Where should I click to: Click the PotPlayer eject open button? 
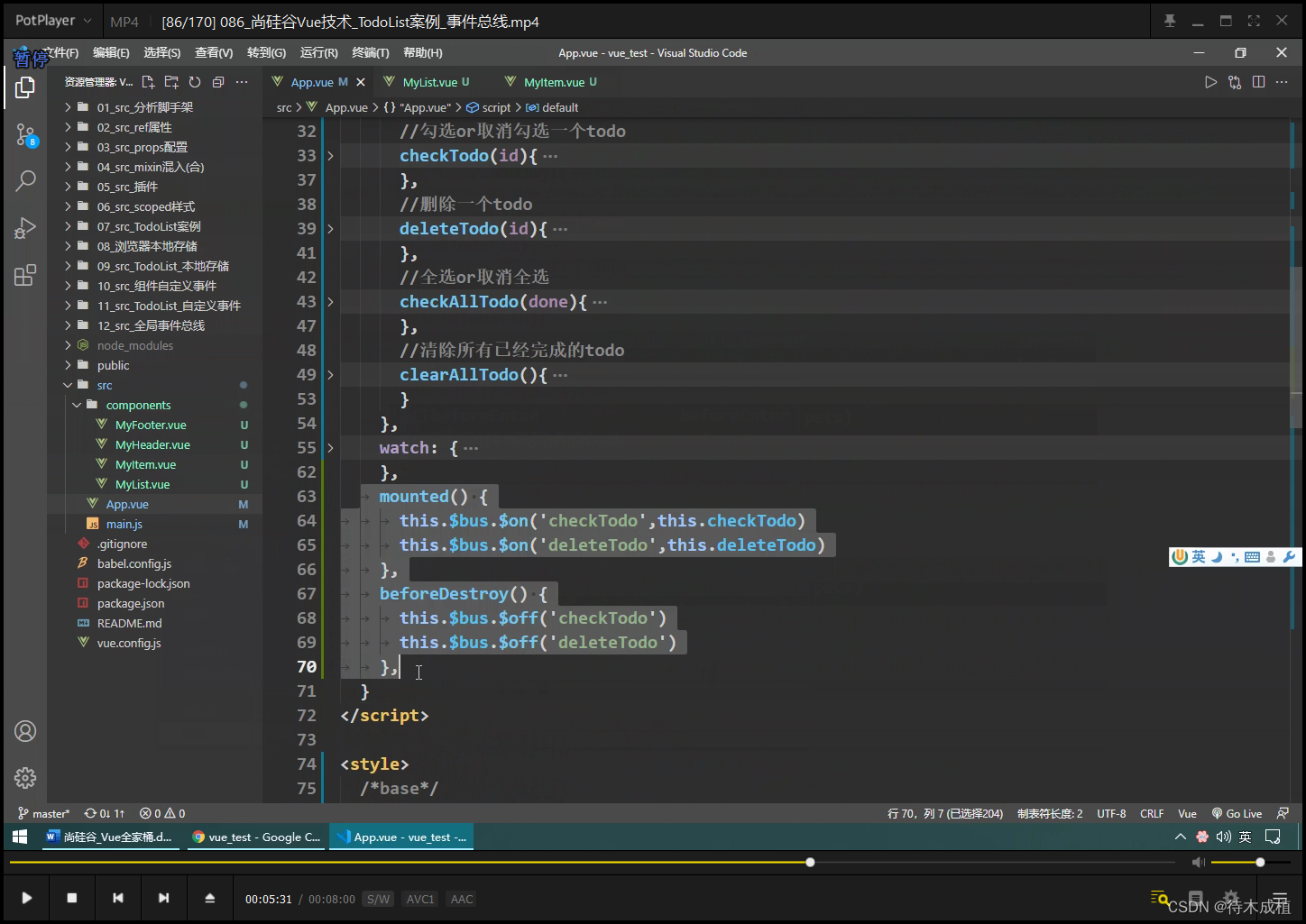click(209, 898)
